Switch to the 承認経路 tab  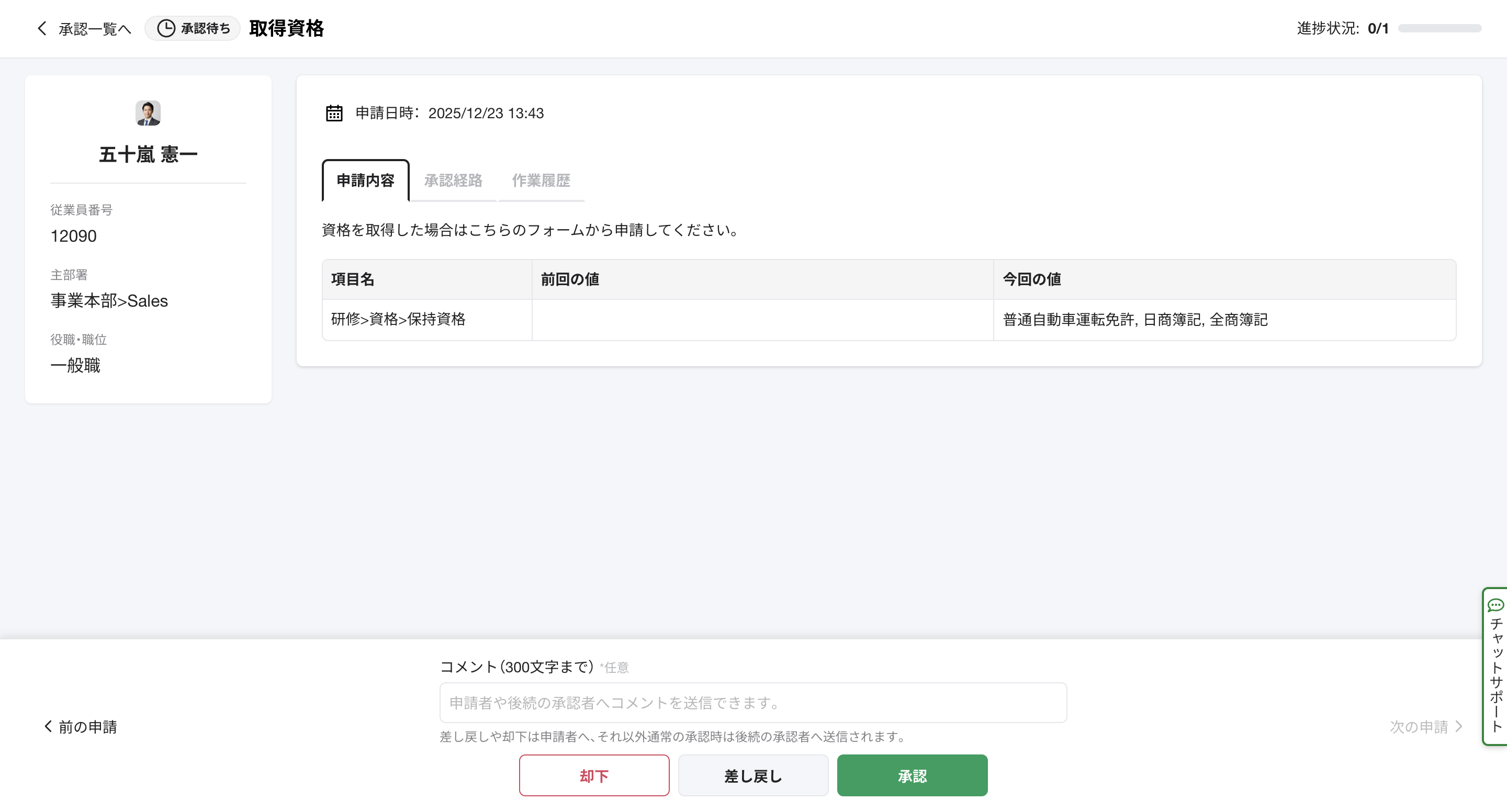(x=453, y=180)
